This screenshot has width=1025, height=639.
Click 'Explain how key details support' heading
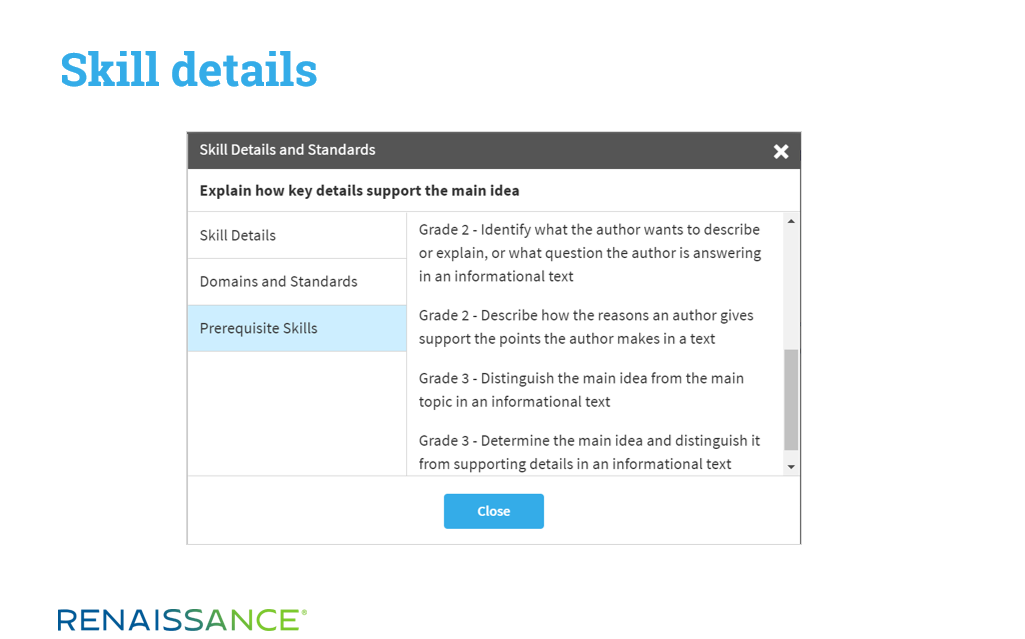click(x=360, y=191)
